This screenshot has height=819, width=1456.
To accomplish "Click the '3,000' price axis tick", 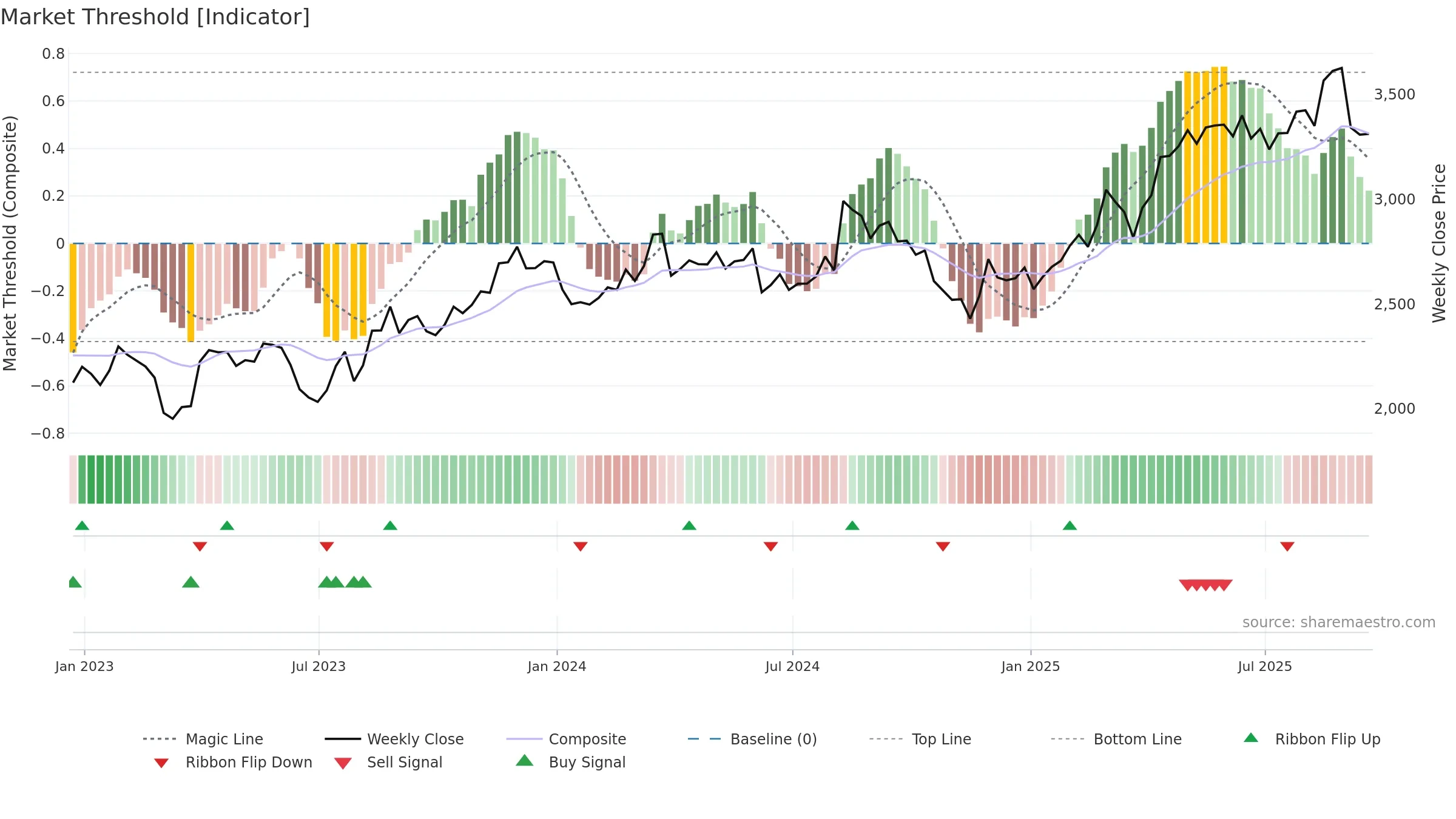I will coord(1395,199).
